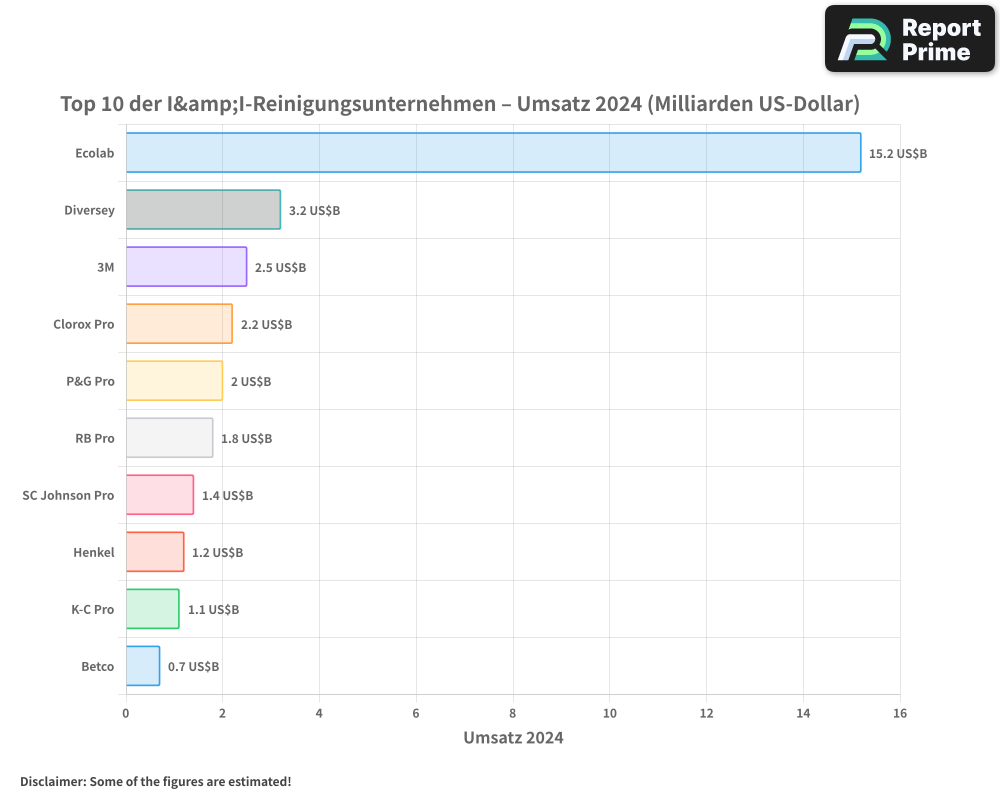1000x800 pixels.
Task: Click the 0.7 US$B value label
Action: click(194, 666)
